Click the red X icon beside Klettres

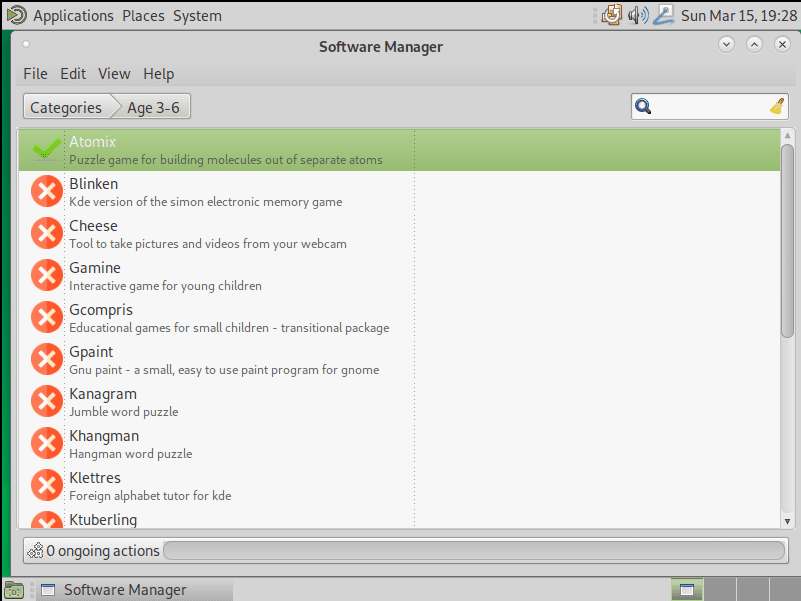click(x=47, y=485)
